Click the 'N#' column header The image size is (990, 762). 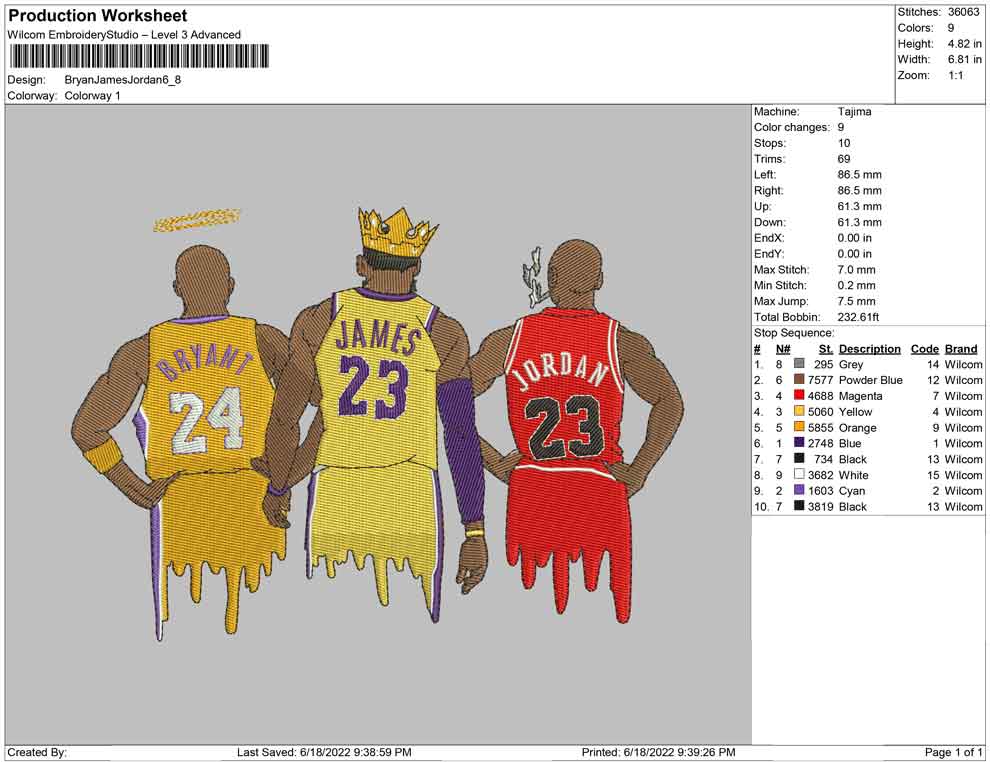coord(783,349)
